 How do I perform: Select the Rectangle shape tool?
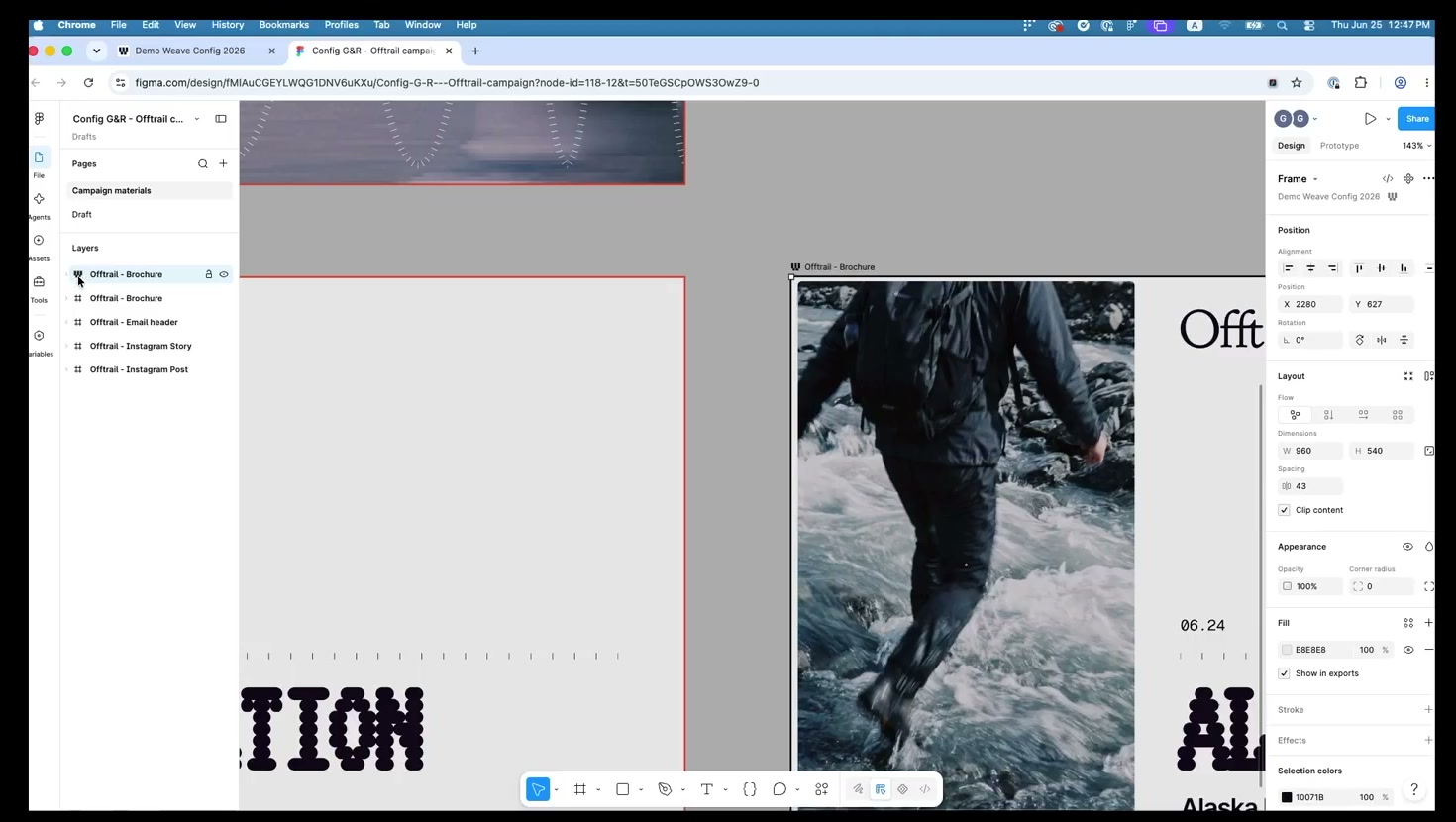pyautogui.click(x=623, y=789)
